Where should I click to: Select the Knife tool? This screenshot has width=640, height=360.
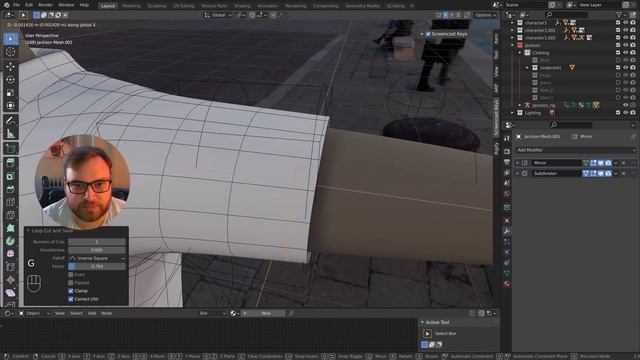[11, 215]
